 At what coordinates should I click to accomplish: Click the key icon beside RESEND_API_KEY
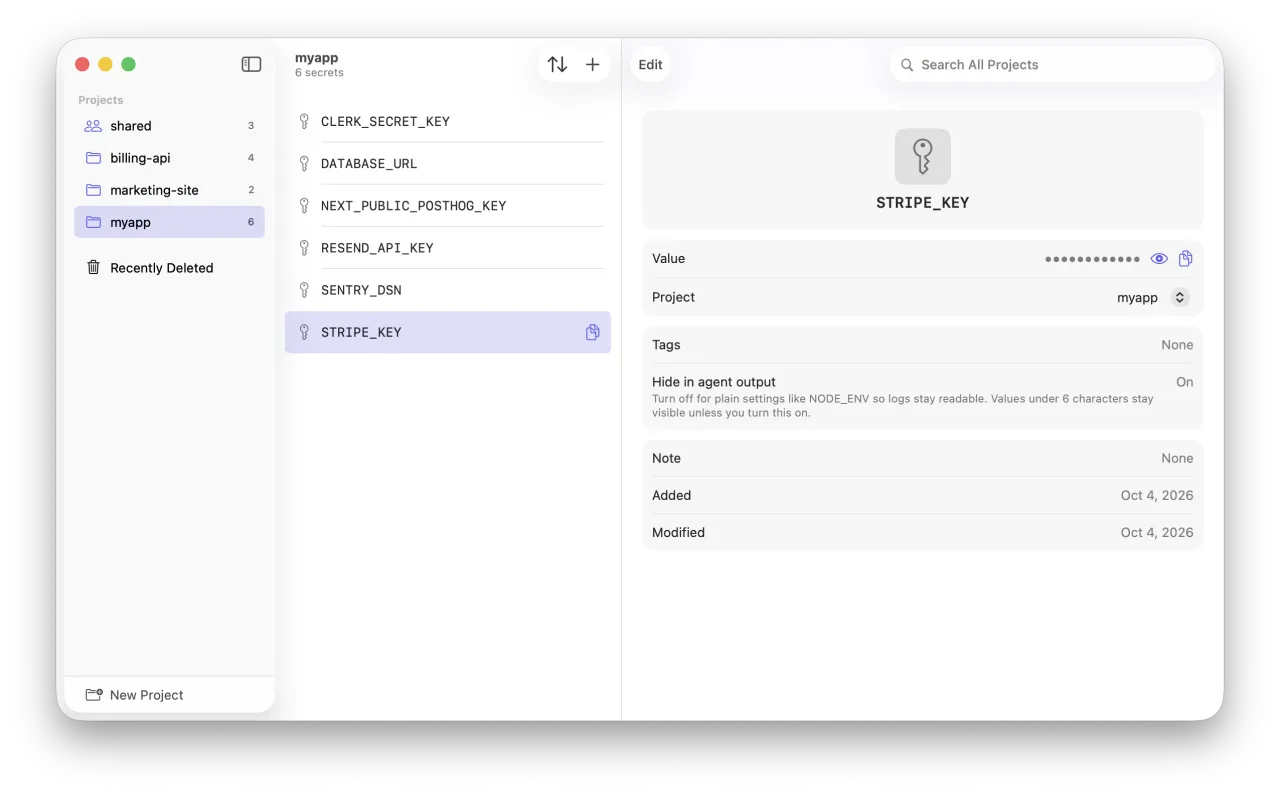(x=304, y=247)
